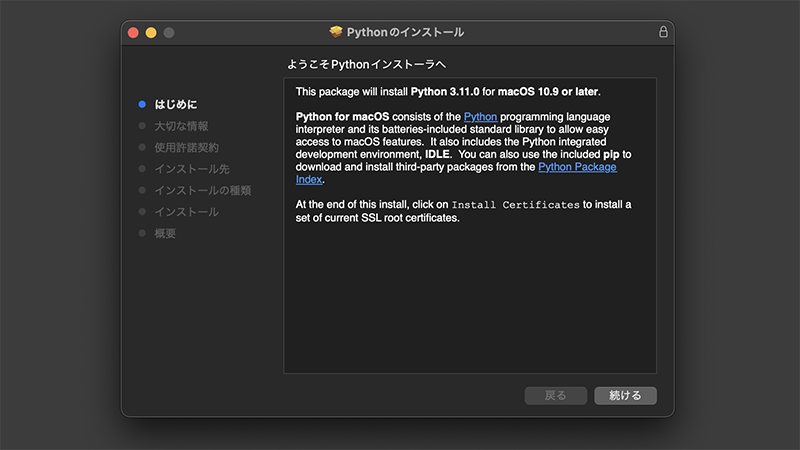
Task: Select the インストールの種類 step
Action: (x=203, y=190)
